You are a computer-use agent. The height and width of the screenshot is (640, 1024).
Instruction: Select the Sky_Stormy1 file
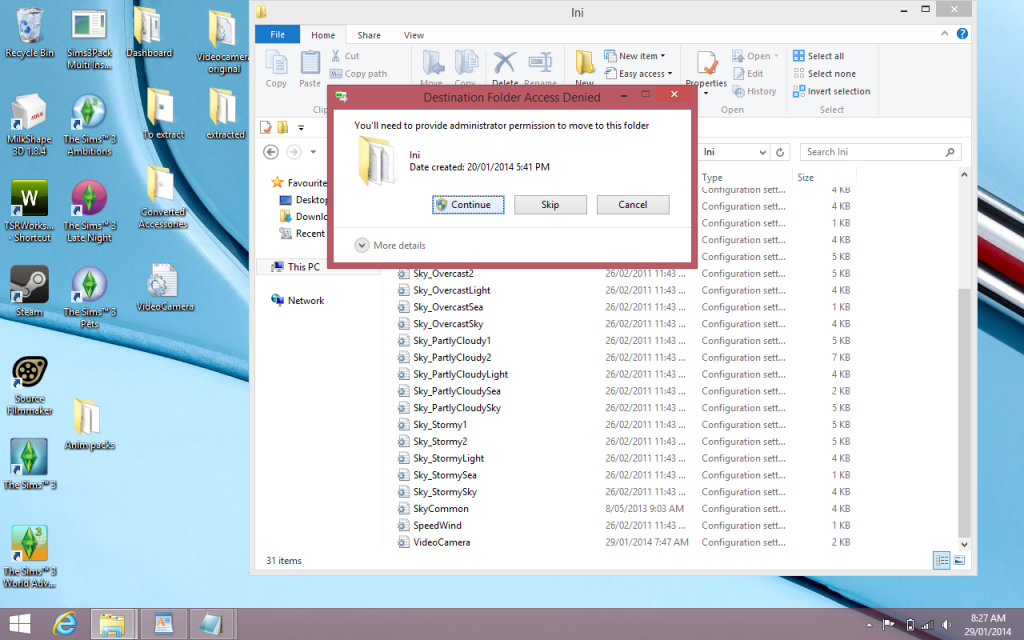[440, 424]
